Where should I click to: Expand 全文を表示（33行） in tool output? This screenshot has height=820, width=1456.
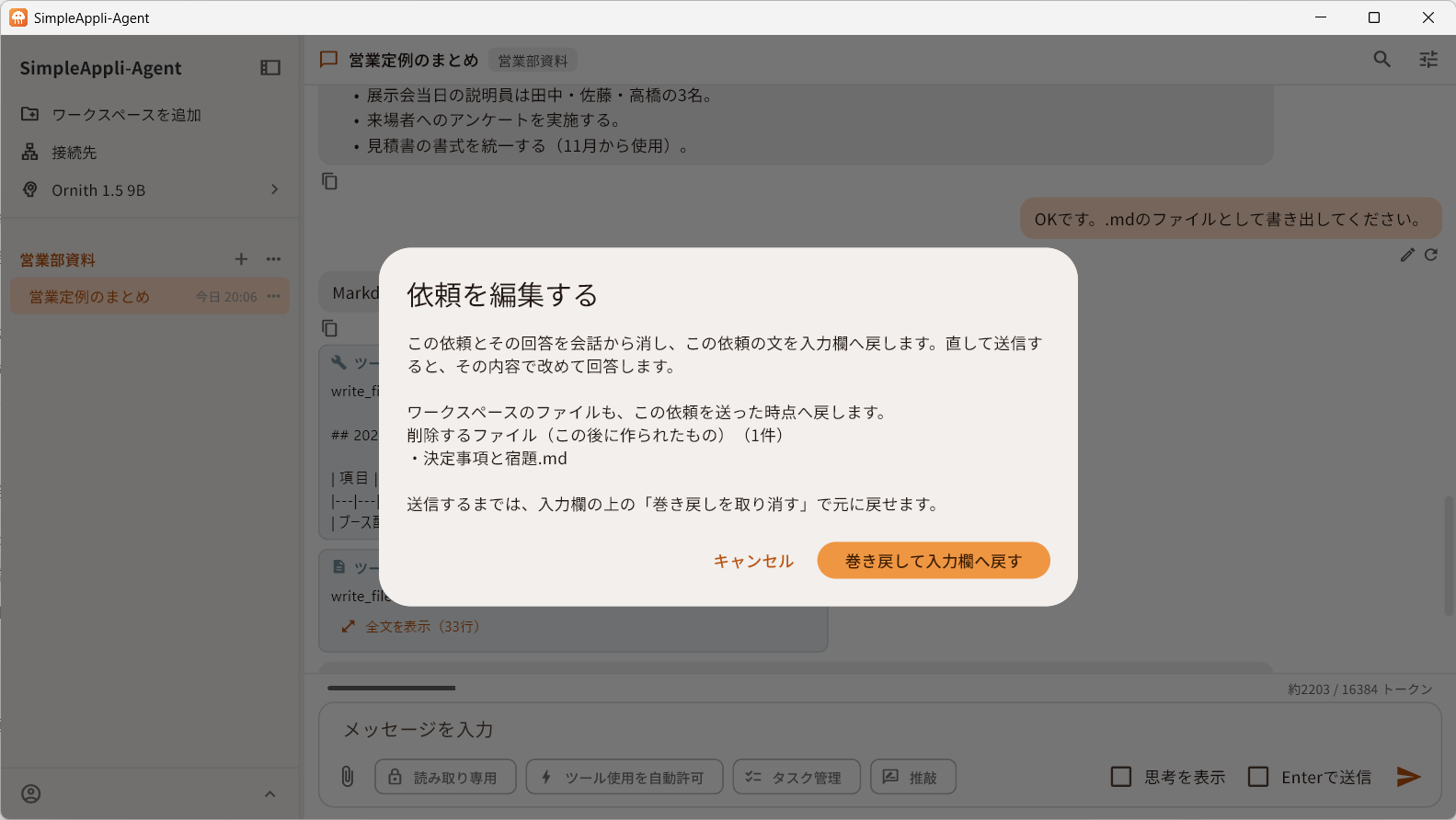pos(410,626)
